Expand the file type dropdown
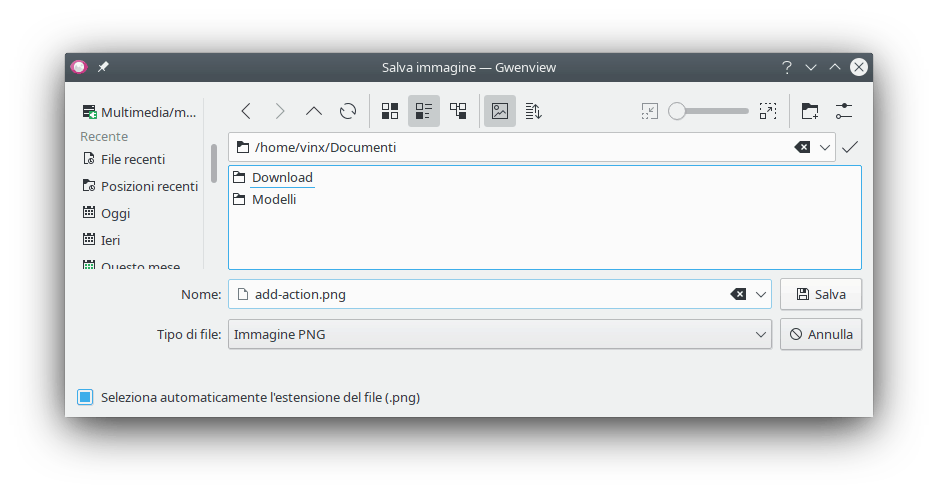 click(760, 335)
